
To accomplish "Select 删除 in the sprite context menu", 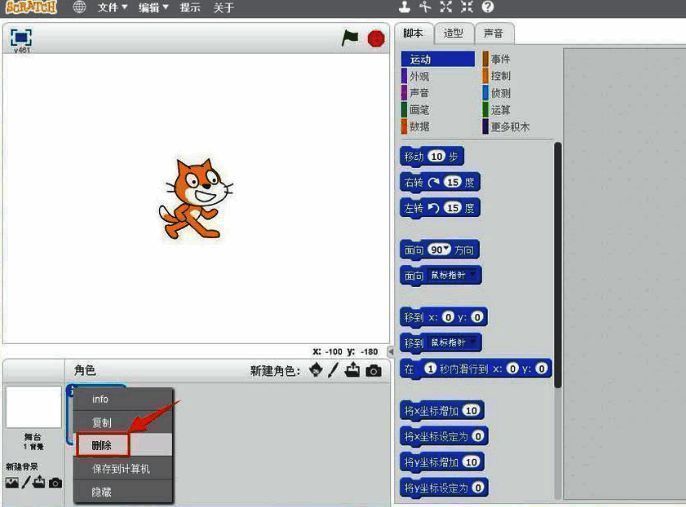I will [x=102, y=445].
